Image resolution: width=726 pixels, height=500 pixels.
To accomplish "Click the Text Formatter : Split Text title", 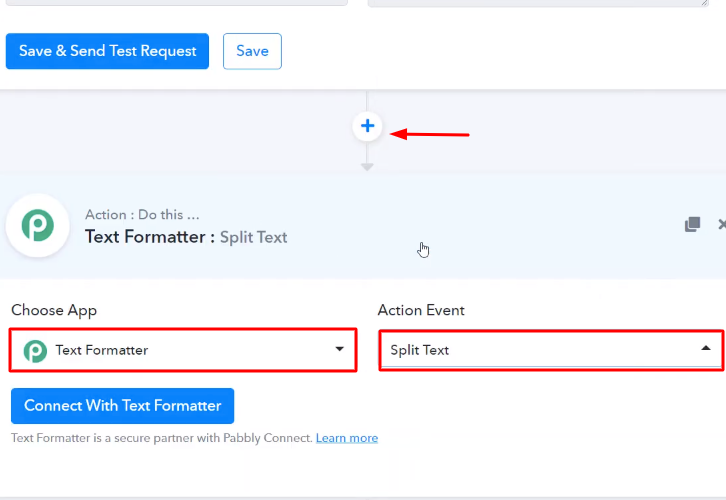I will [x=186, y=237].
